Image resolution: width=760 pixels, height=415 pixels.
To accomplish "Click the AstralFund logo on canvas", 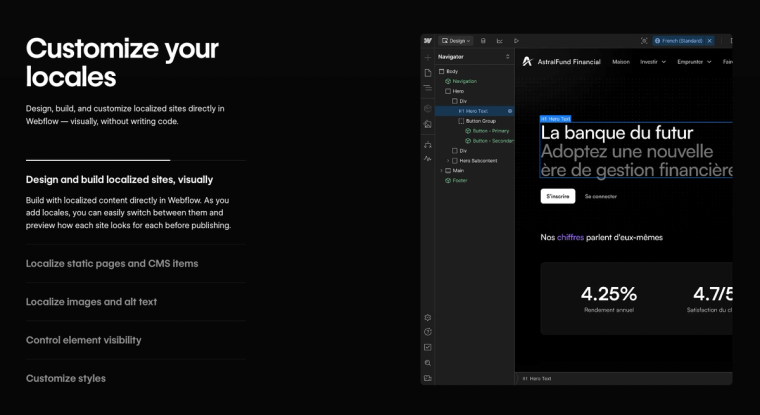I will (x=561, y=62).
